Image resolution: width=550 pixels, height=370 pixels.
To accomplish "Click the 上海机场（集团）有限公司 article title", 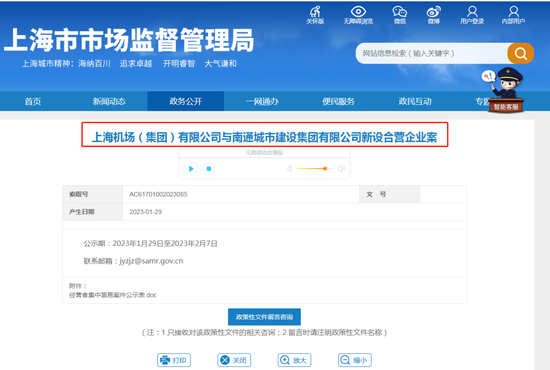I will pos(265,137).
